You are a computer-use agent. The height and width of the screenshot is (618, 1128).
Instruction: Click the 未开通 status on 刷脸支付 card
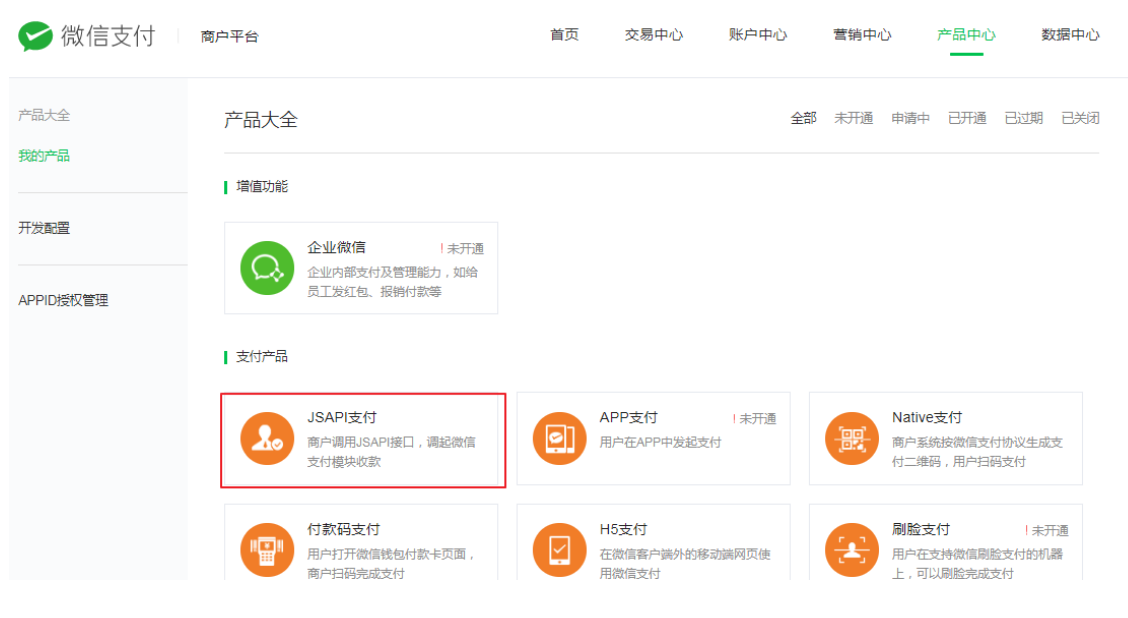click(1047, 530)
